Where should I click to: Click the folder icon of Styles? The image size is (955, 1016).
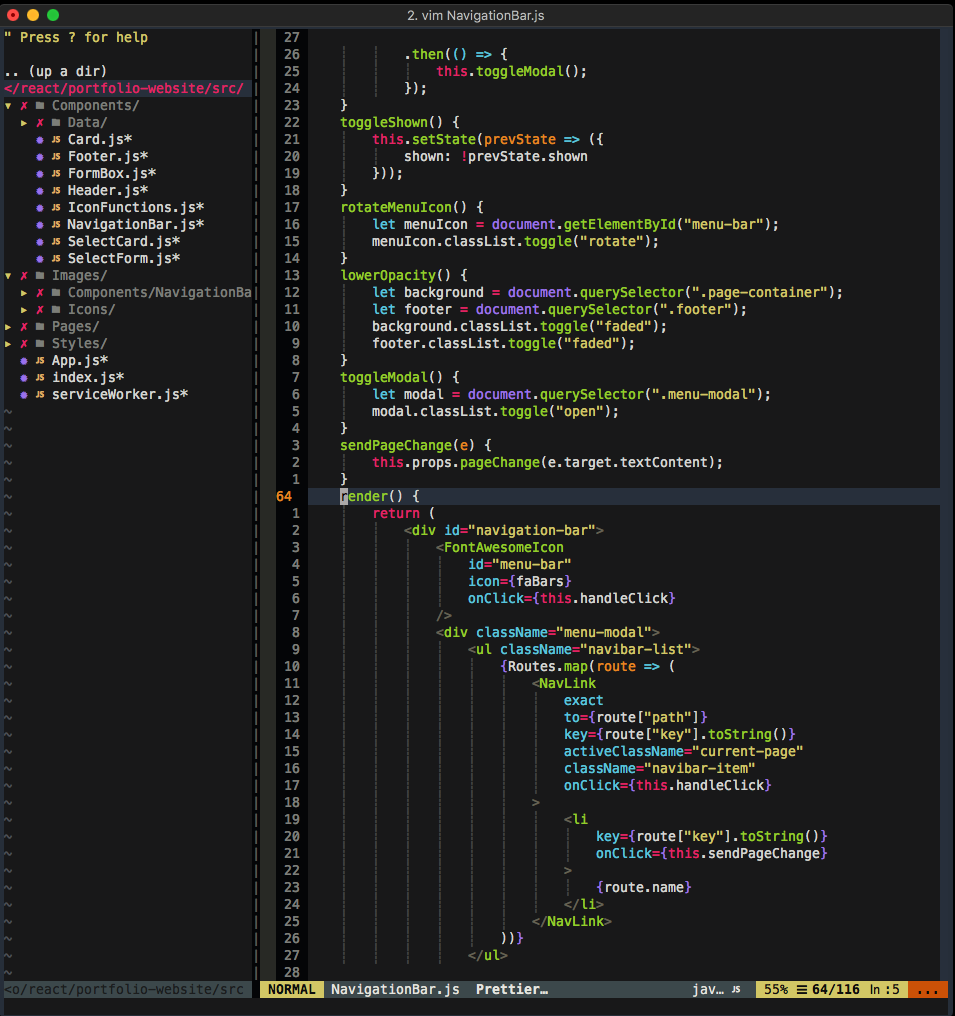pyautogui.click(x=40, y=343)
